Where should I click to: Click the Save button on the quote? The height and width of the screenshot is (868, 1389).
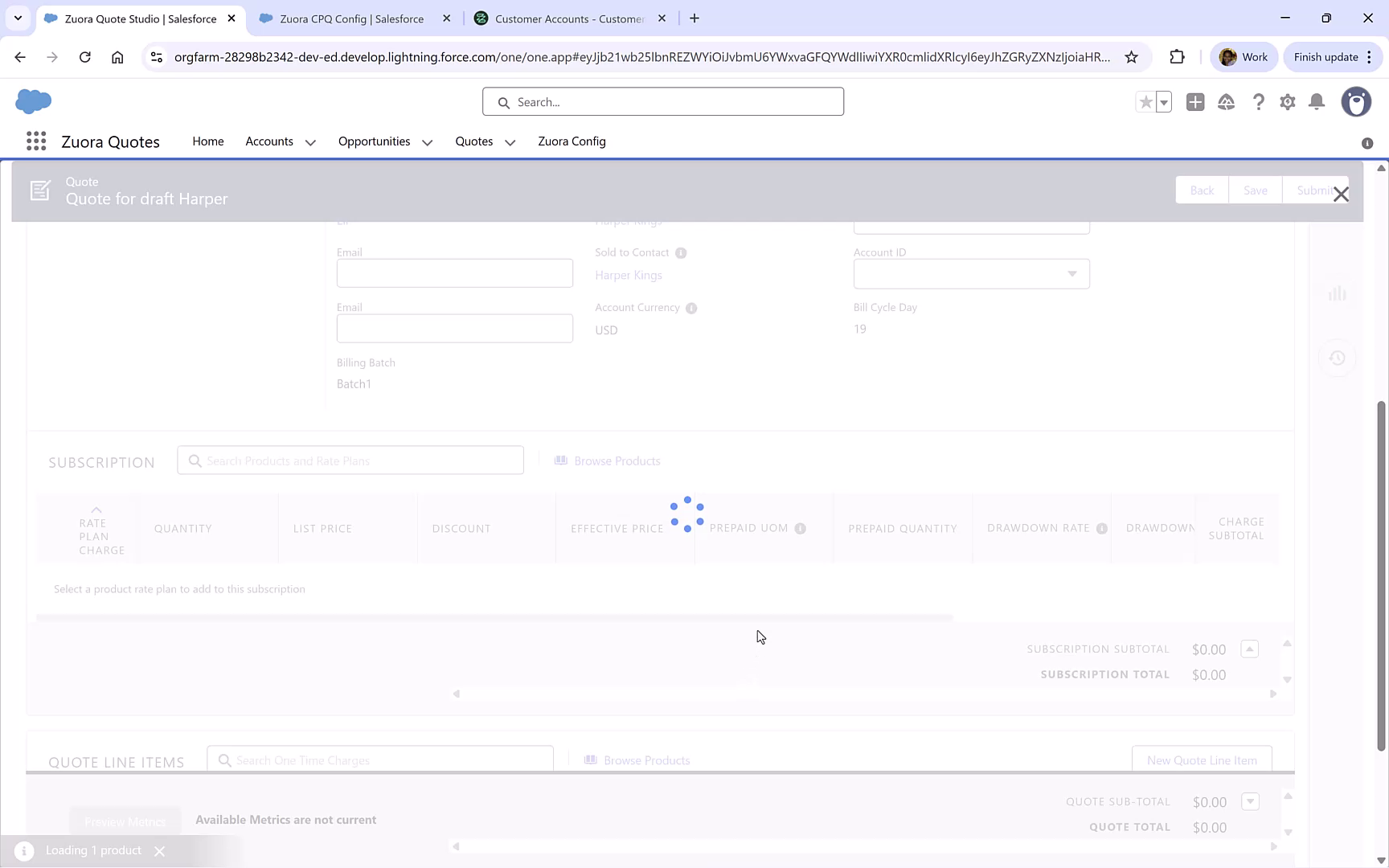1255,190
